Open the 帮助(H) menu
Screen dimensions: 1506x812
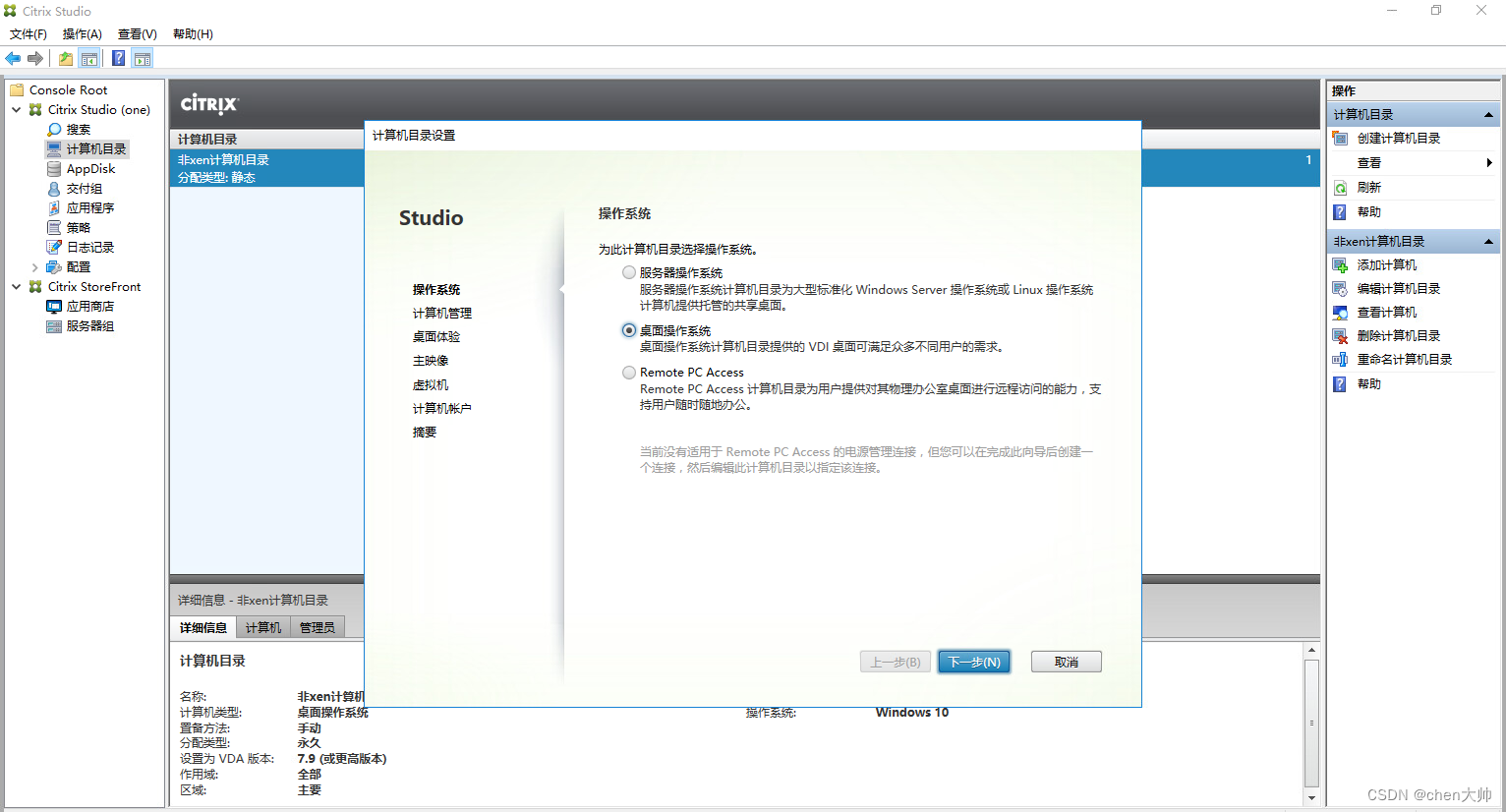pos(193,34)
